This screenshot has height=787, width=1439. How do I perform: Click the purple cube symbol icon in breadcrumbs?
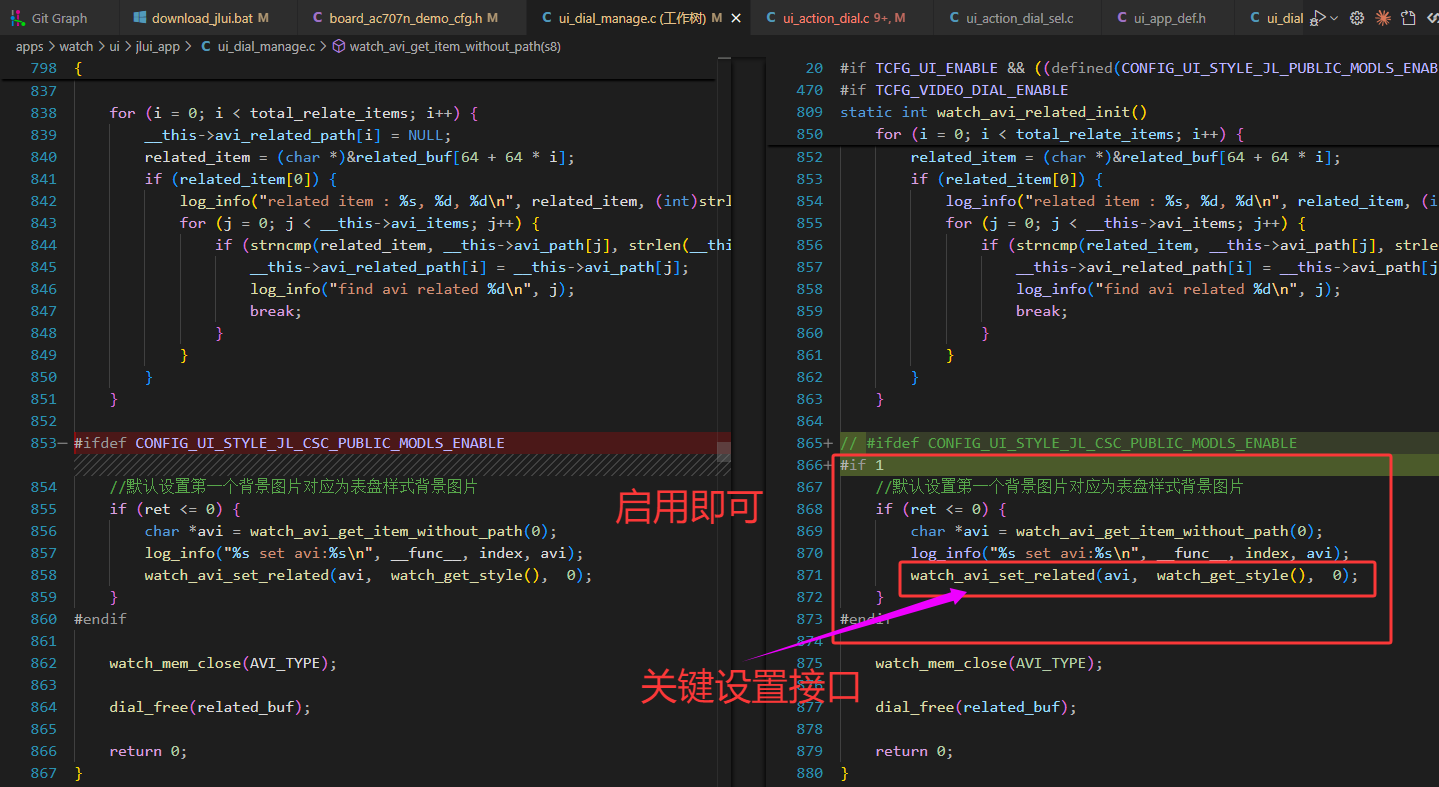point(338,46)
